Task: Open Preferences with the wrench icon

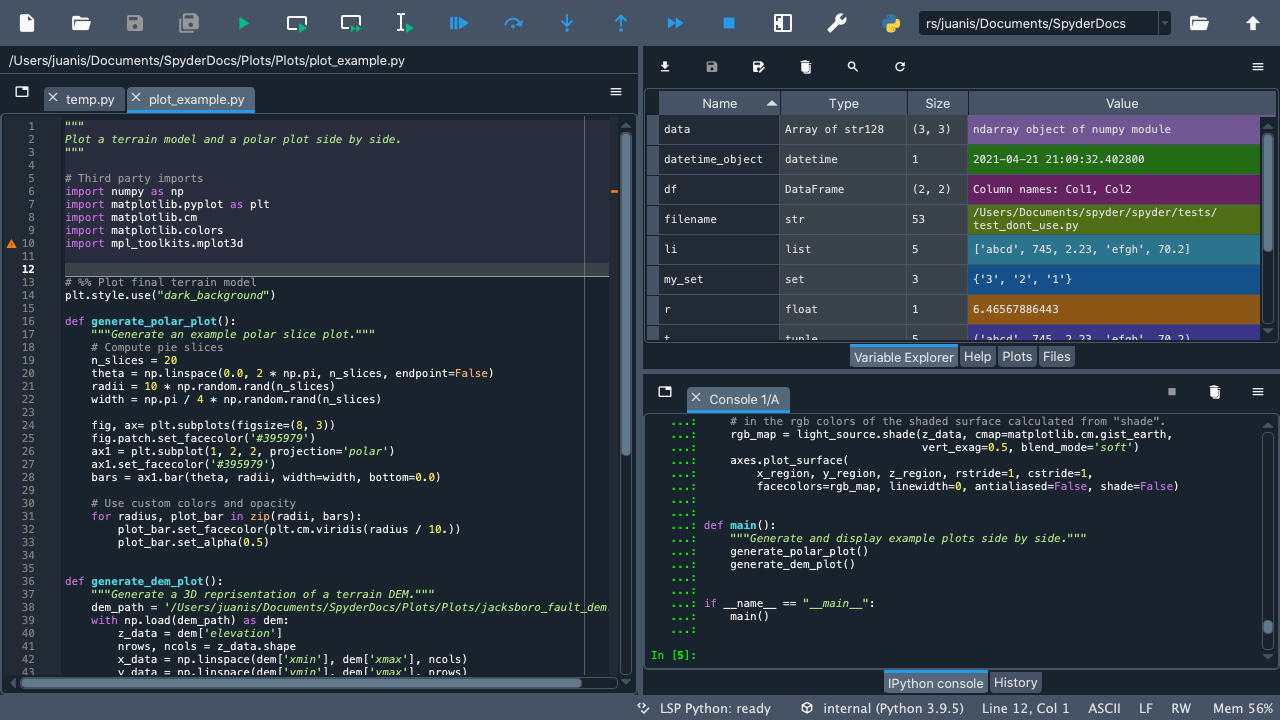Action: pyautogui.click(x=837, y=23)
